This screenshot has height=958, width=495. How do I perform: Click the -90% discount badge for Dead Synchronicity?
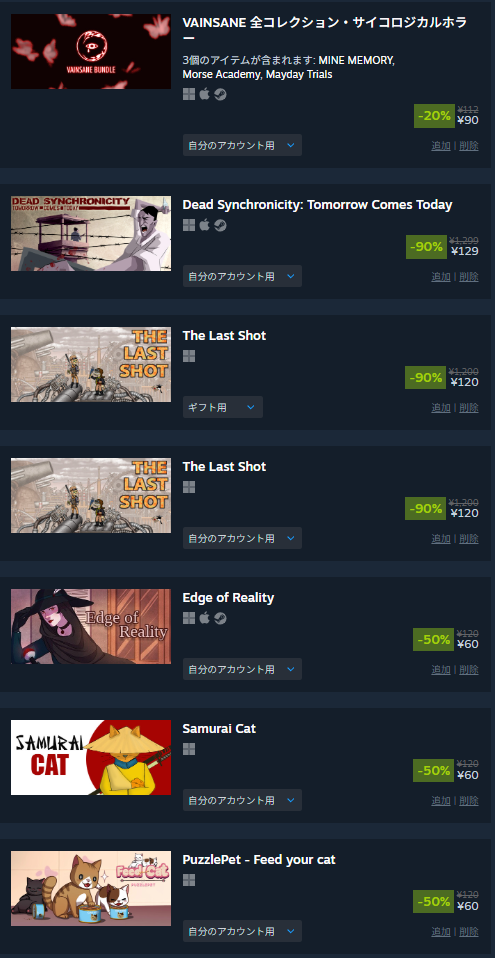(426, 247)
